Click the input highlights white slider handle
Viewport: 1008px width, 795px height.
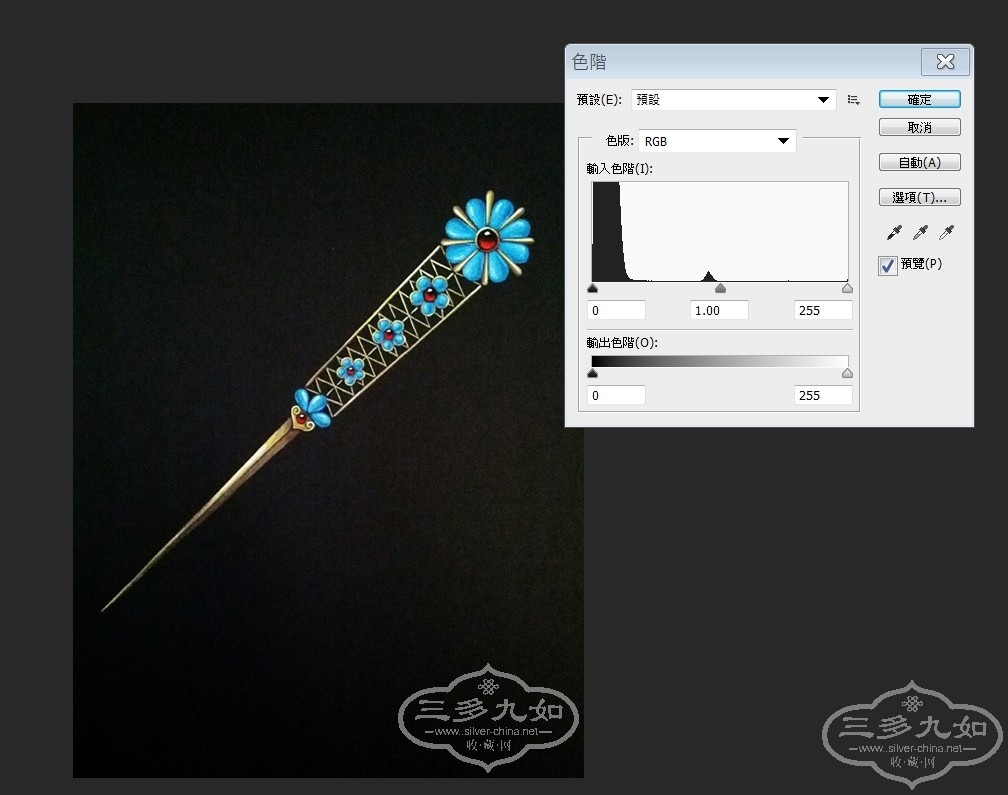[848, 289]
